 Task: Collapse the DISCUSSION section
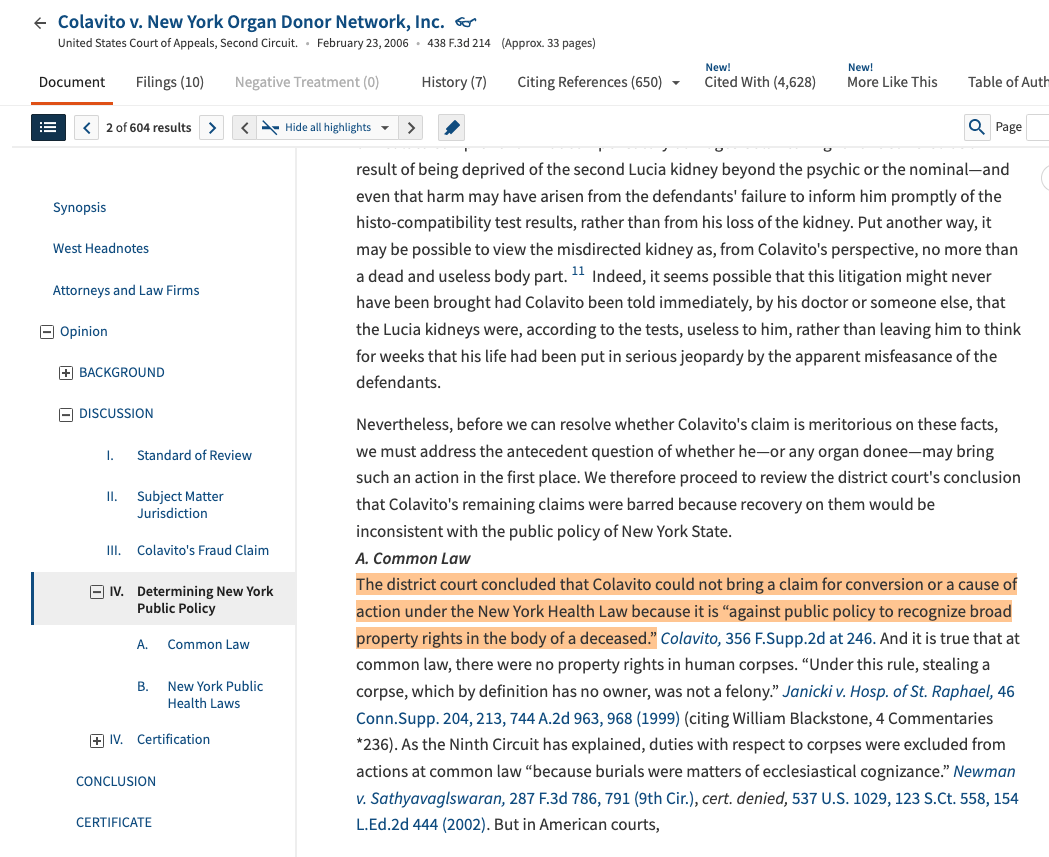click(x=66, y=414)
